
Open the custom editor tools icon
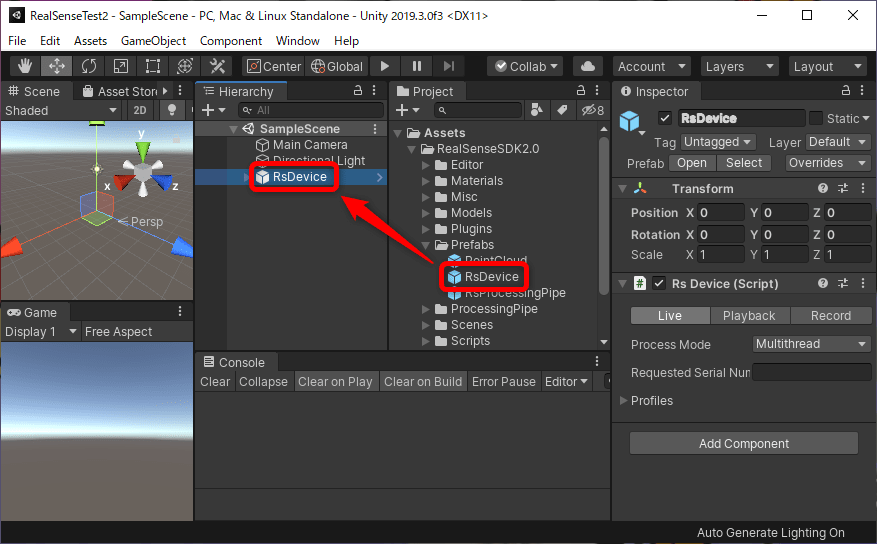pos(217,67)
